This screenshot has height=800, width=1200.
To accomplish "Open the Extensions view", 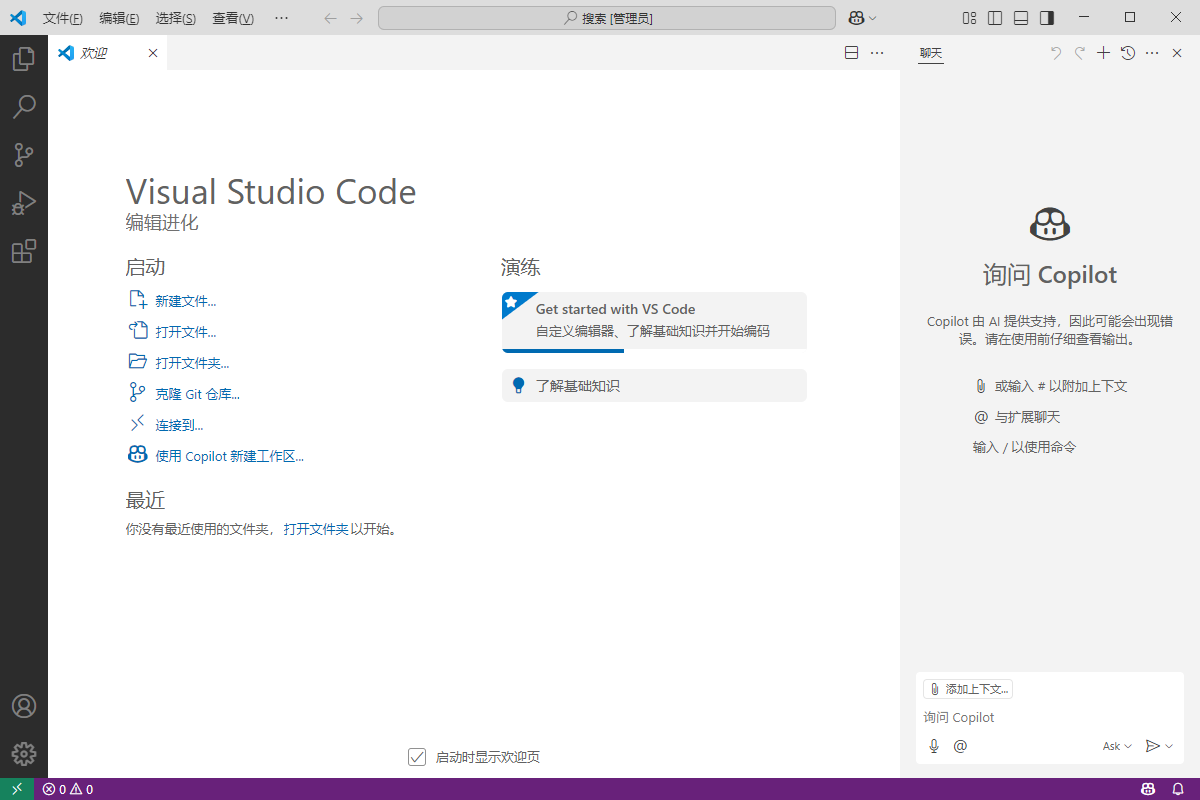I will pyautogui.click(x=24, y=251).
